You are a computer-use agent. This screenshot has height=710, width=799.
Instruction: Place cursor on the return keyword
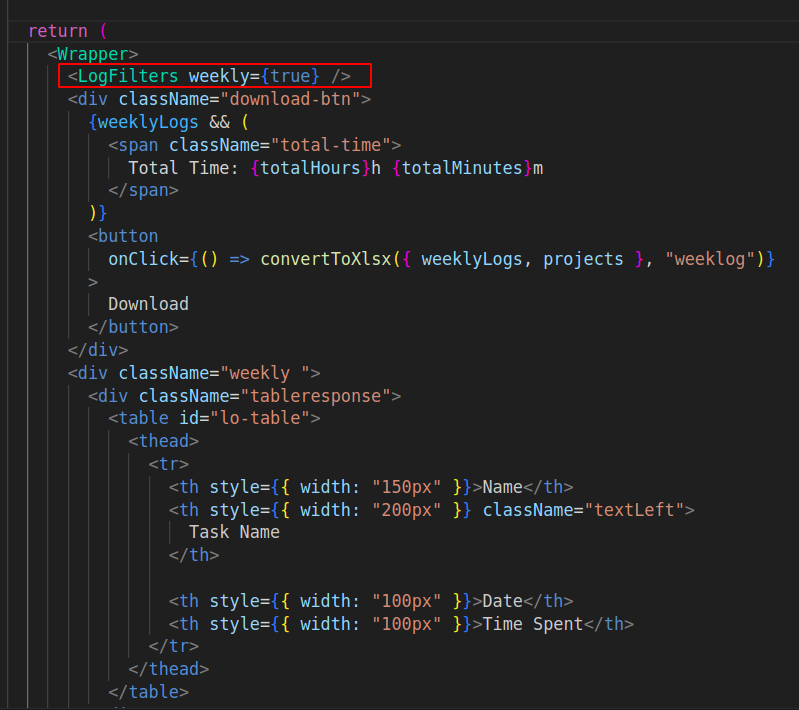[57, 31]
